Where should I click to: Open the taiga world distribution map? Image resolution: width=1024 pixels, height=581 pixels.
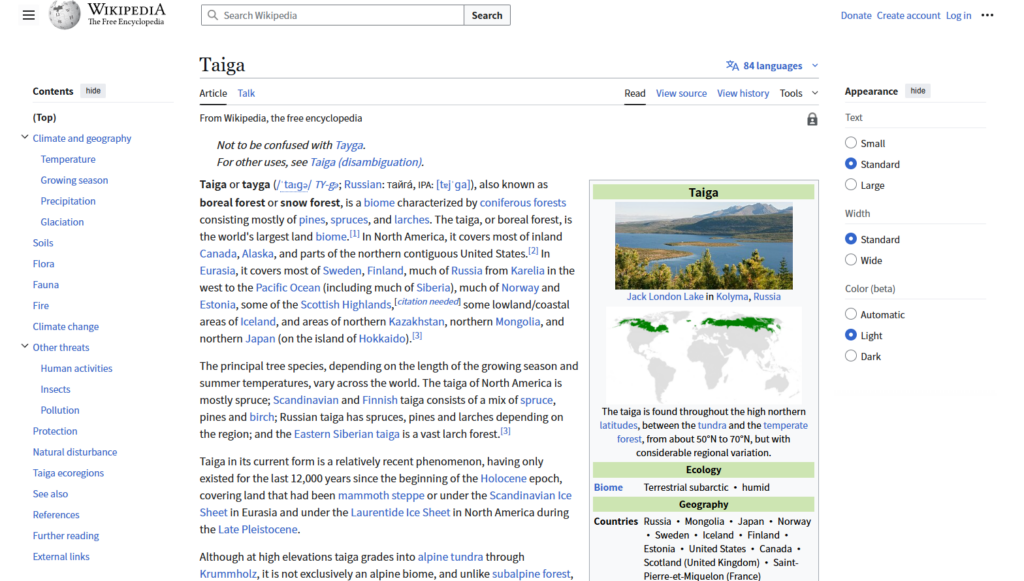click(703, 354)
